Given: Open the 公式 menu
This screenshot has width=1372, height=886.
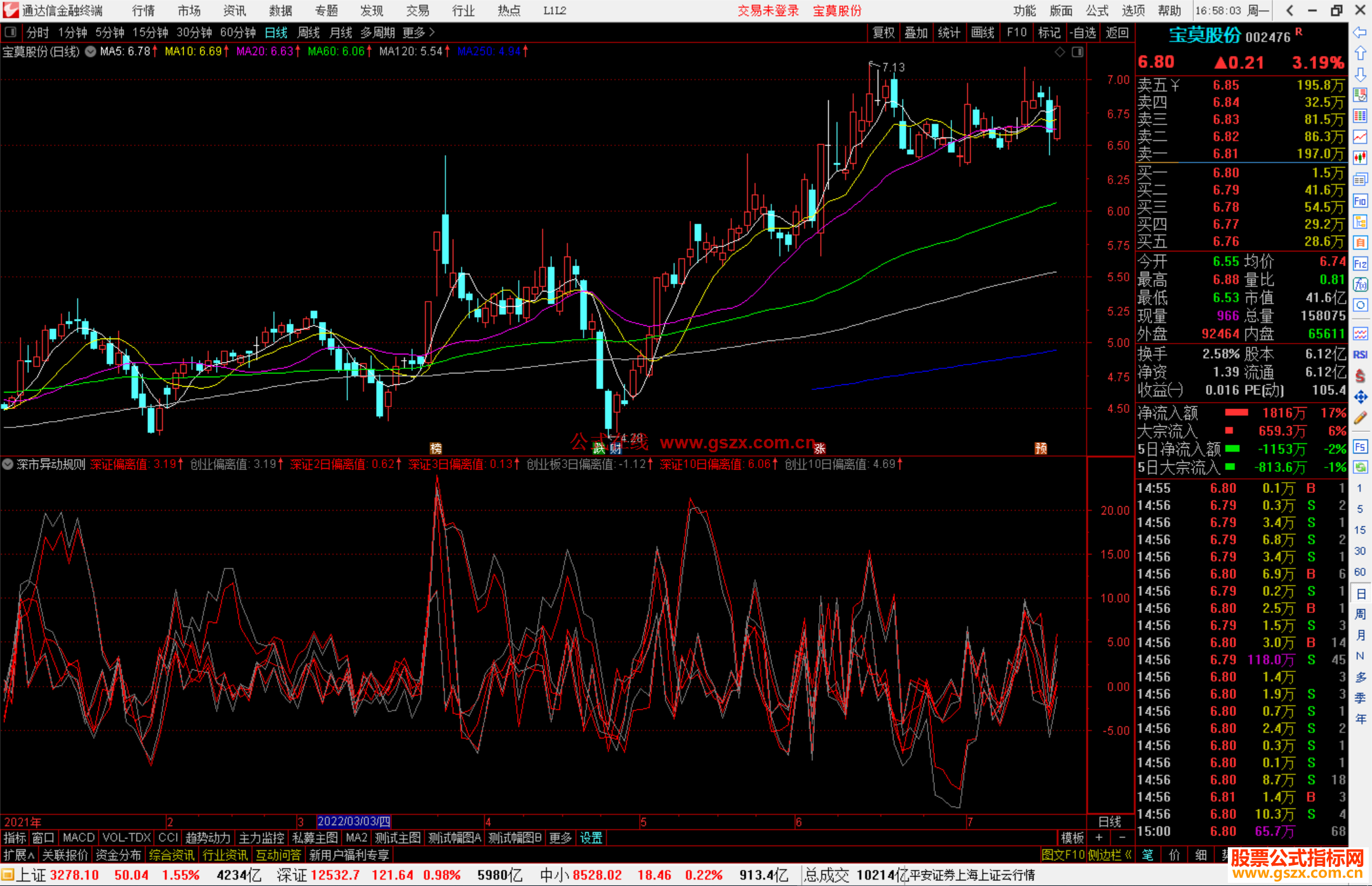Looking at the screenshot, I should tap(1097, 11).
